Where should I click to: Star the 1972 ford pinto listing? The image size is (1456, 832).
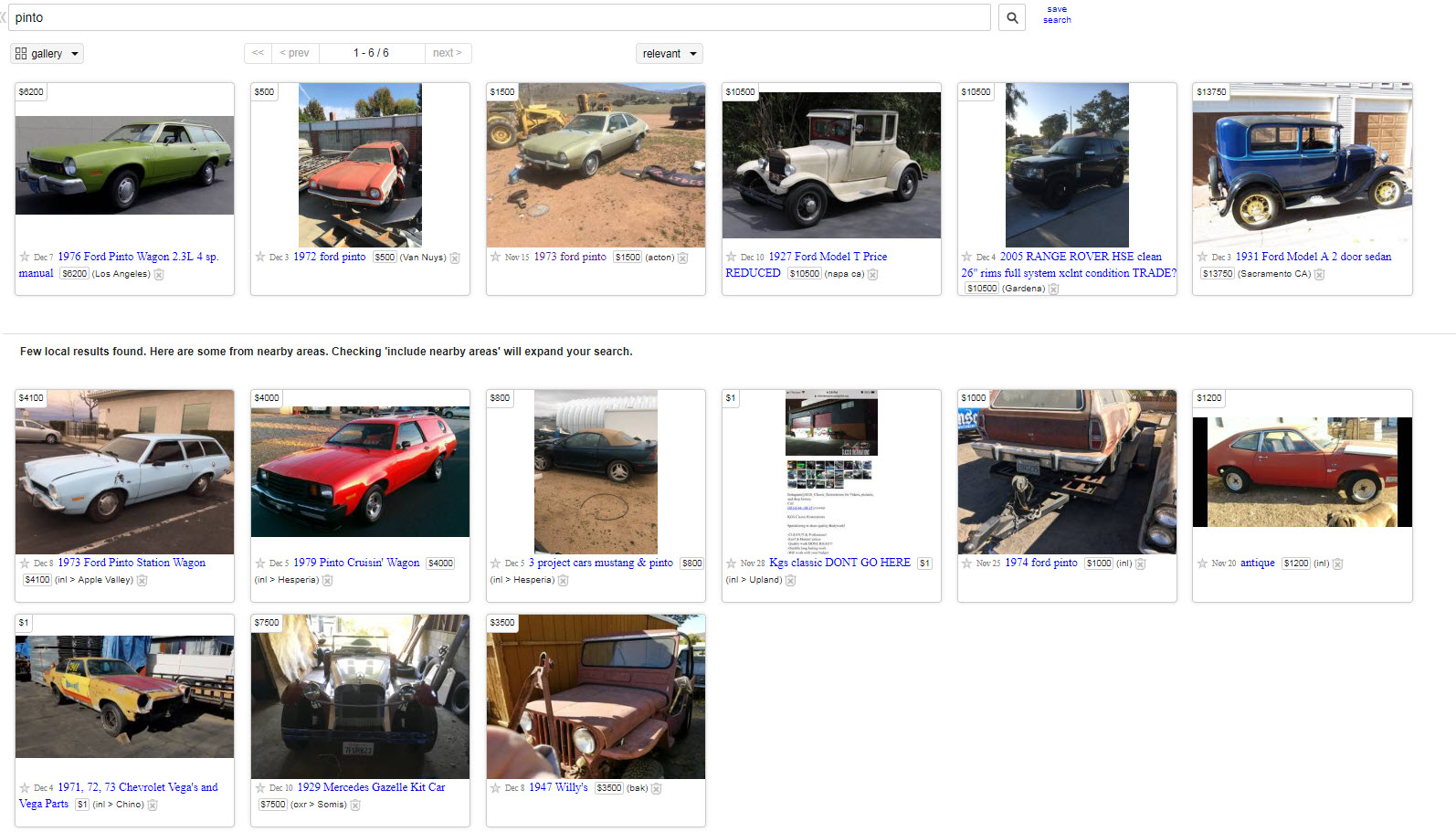click(x=260, y=257)
